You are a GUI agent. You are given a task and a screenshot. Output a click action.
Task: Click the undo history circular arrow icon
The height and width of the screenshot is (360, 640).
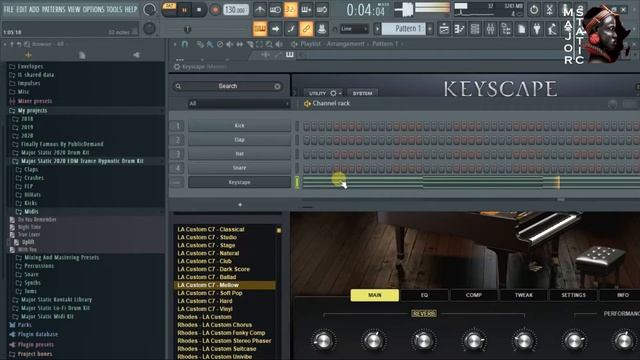click(x=534, y=10)
